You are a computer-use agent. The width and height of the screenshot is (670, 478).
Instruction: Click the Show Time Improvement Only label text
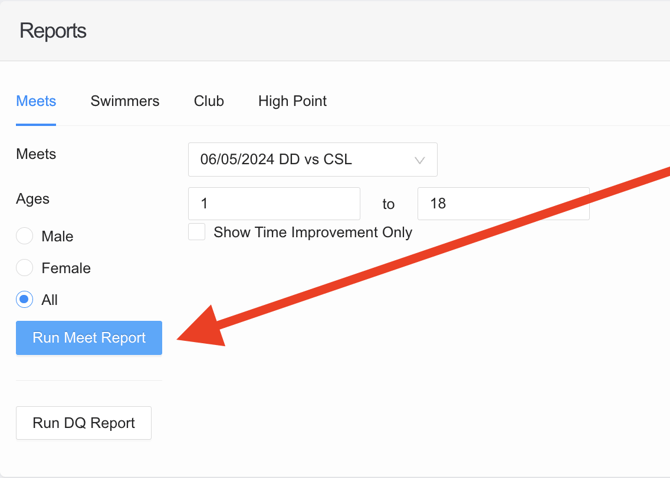coord(313,232)
